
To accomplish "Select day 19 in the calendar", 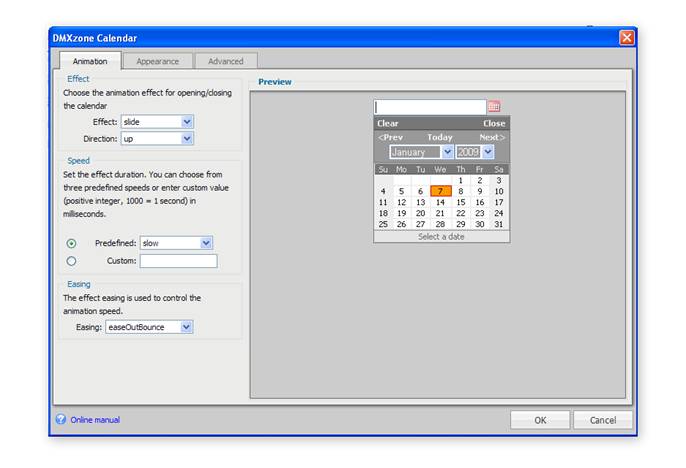I will coord(401,213).
